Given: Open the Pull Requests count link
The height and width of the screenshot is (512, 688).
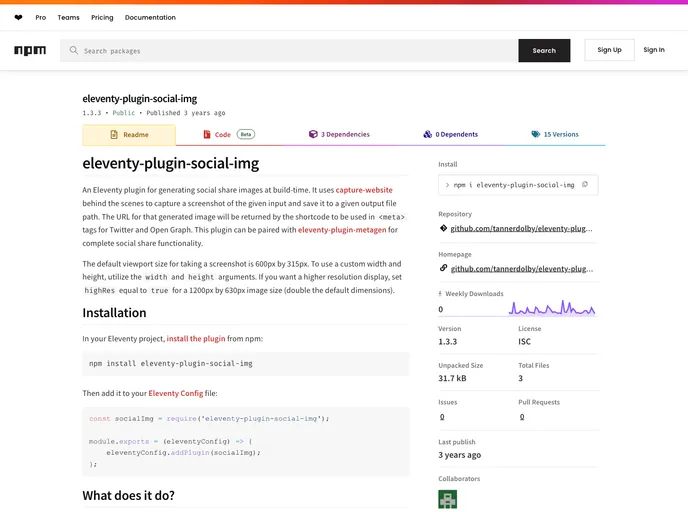Looking at the screenshot, I should (x=522, y=417).
